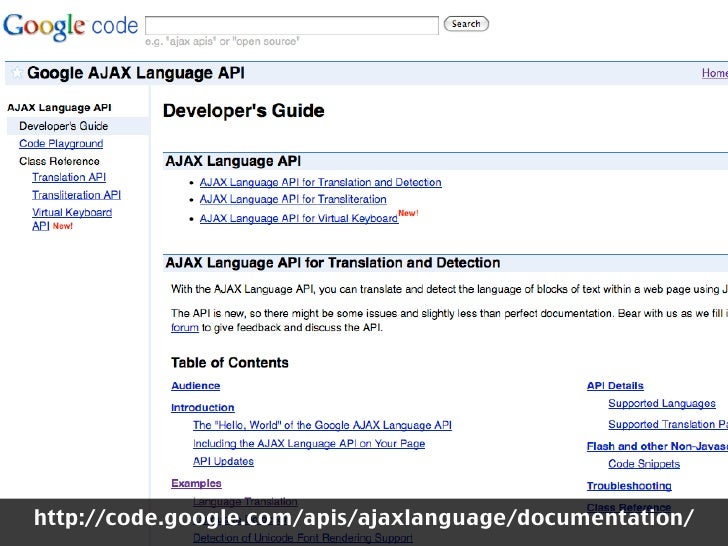Image resolution: width=728 pixels, height=546 pixels.
Task: Click the search input field
Action: (x=292, y=25)
